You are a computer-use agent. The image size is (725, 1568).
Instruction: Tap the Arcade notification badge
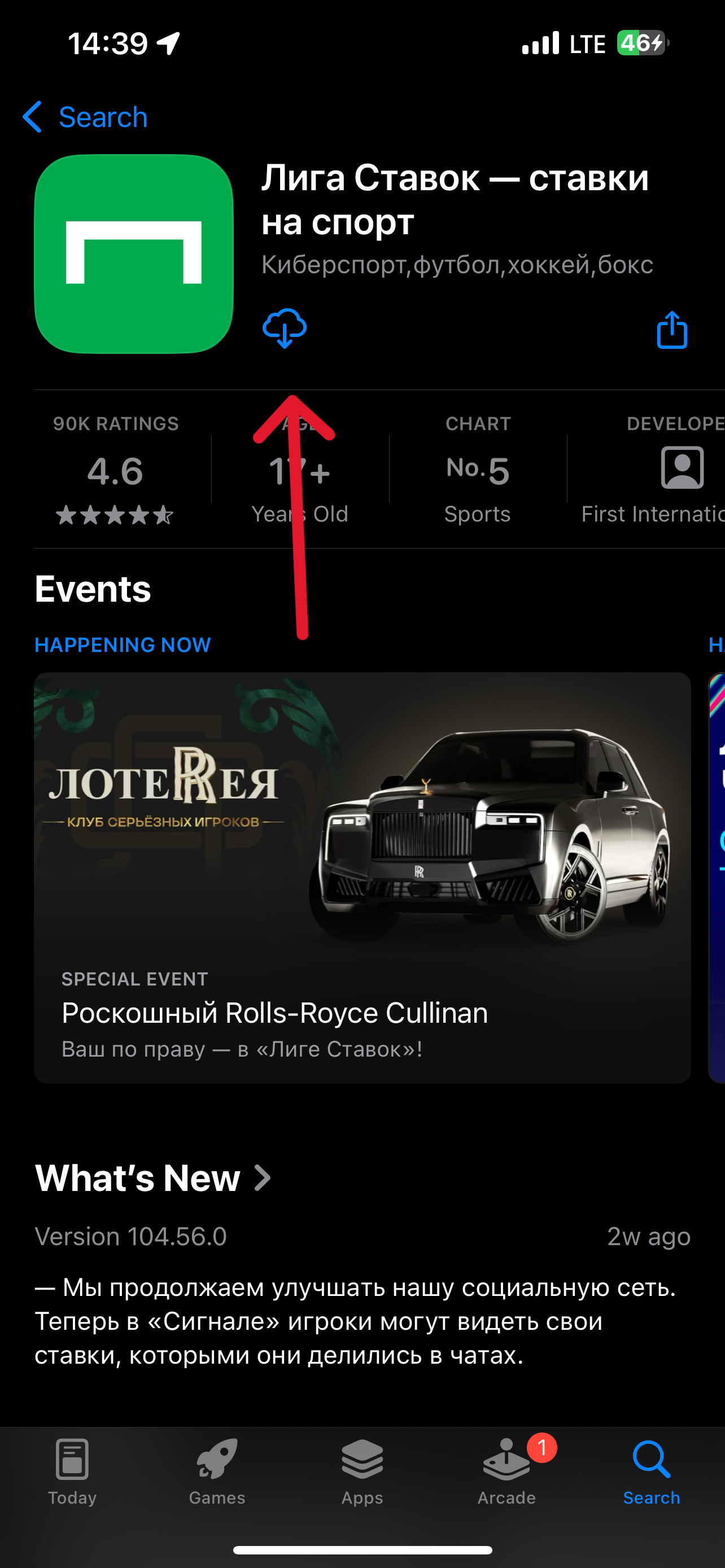coord(541,1447)
